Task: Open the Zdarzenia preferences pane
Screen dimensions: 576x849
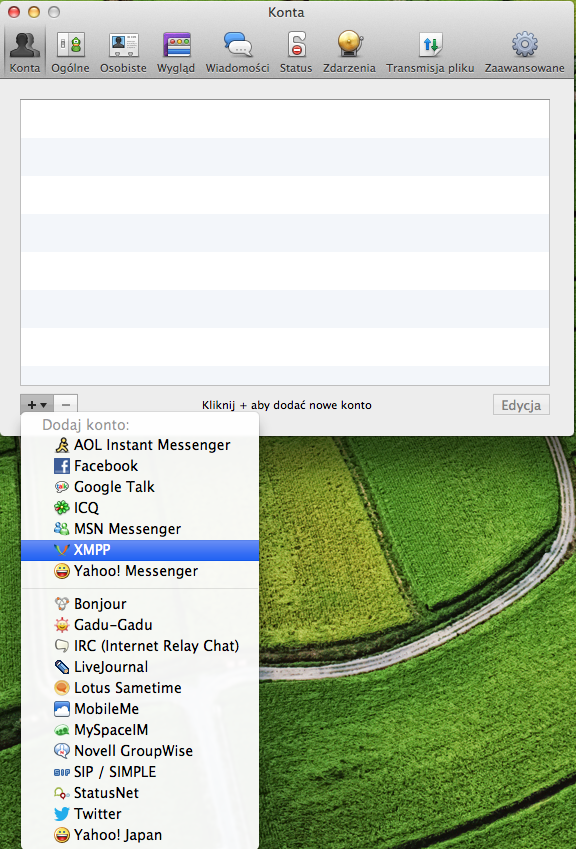Action: pos(349,52)
